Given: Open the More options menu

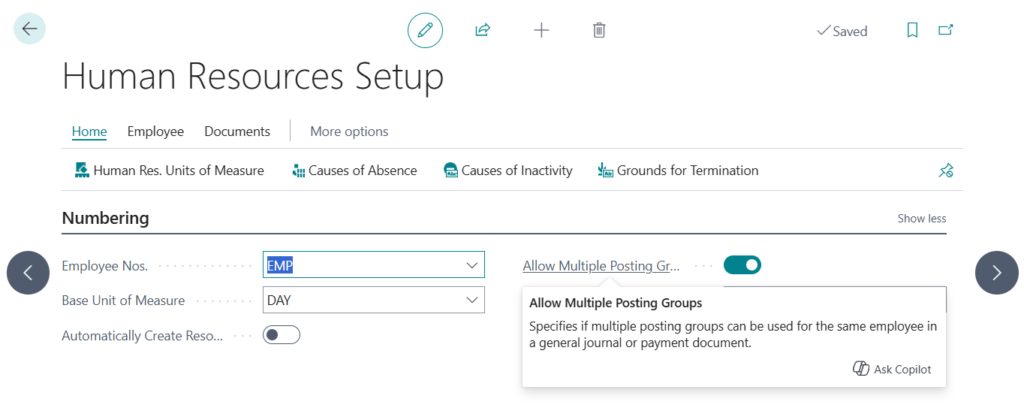Looking at the screenshot, I should tap(349, 131).
